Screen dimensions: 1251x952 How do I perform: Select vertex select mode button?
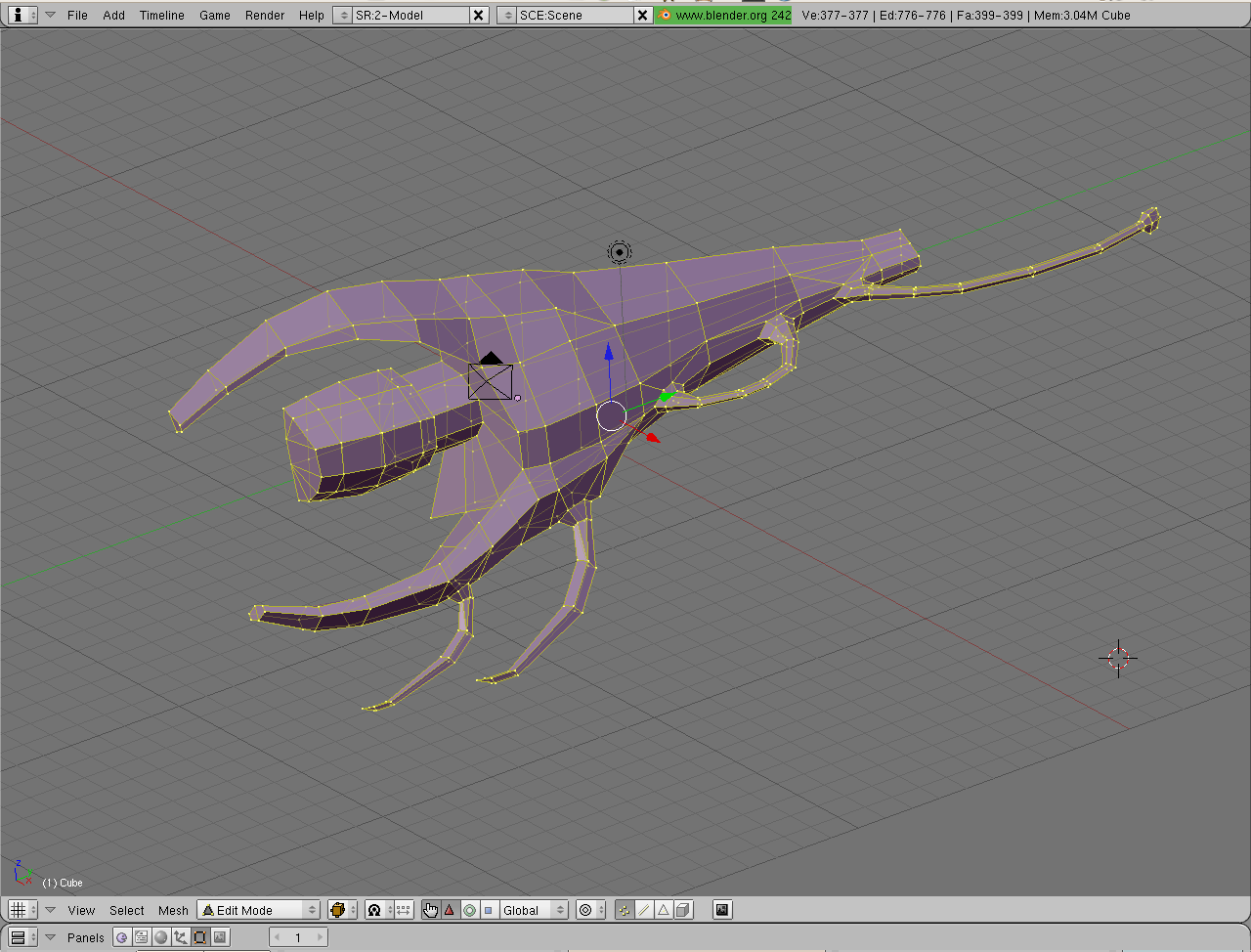coord(625,910)
